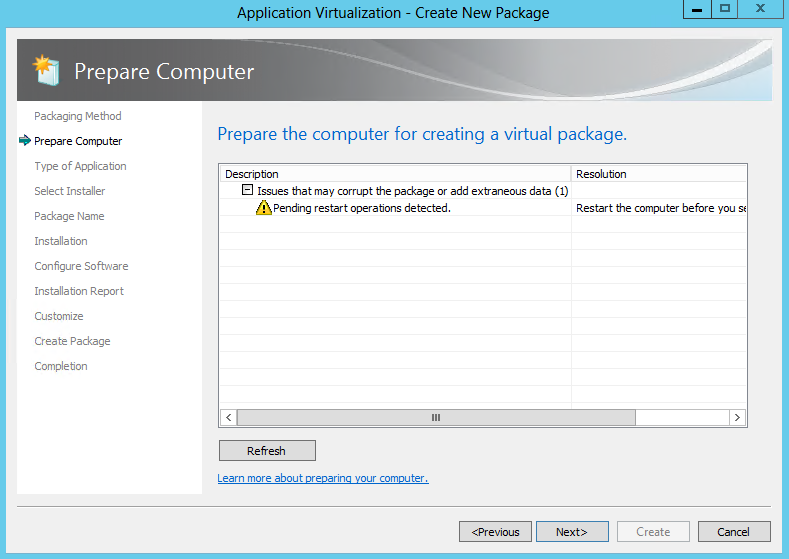Image resolution: width=789 pixels, height=559 pixels.
Task: Click the yellow warning icon beside Pending restart
Action: (x=263, y=207)
